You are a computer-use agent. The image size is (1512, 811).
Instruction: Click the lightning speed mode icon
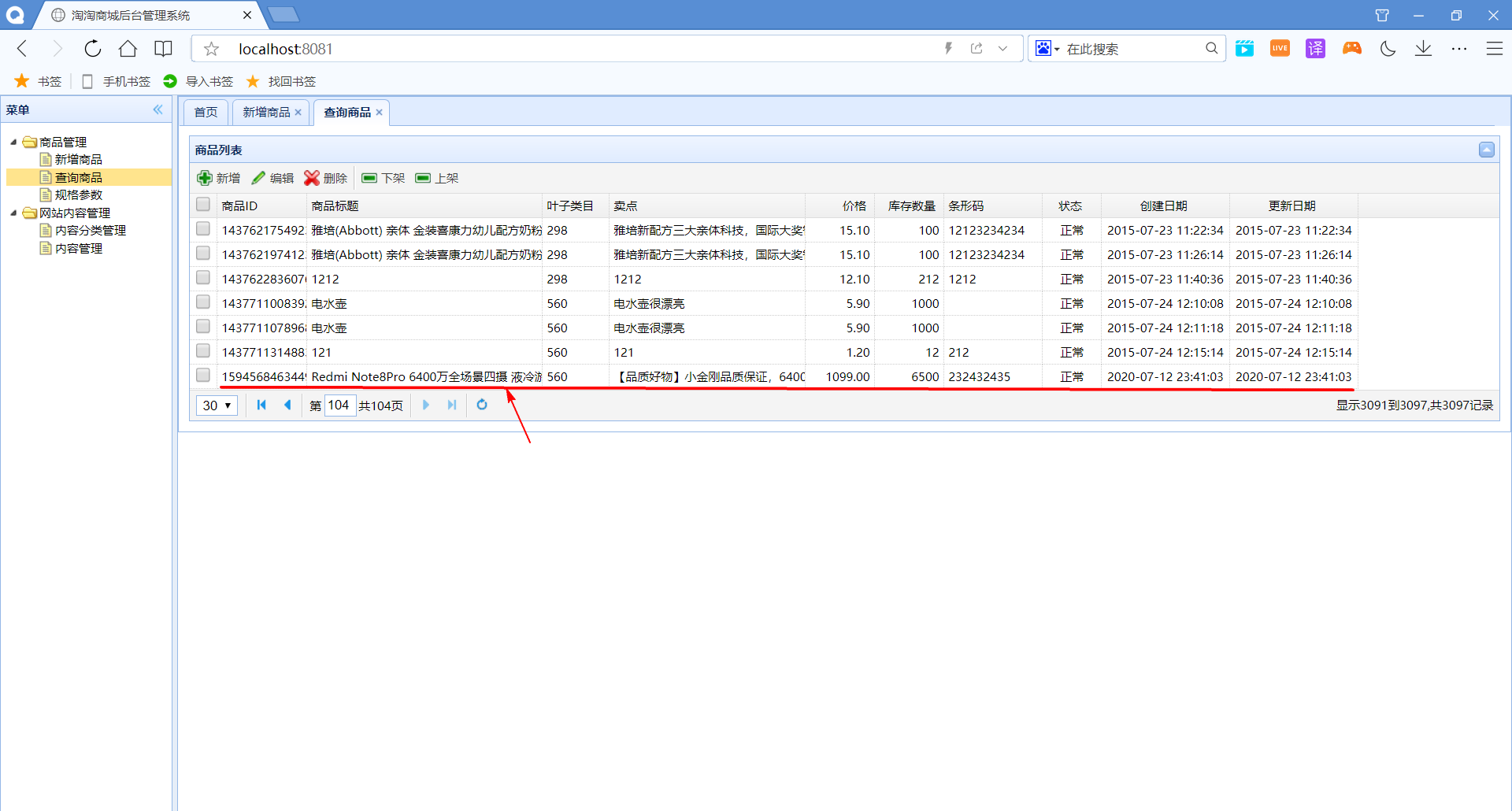coord(948,48)
